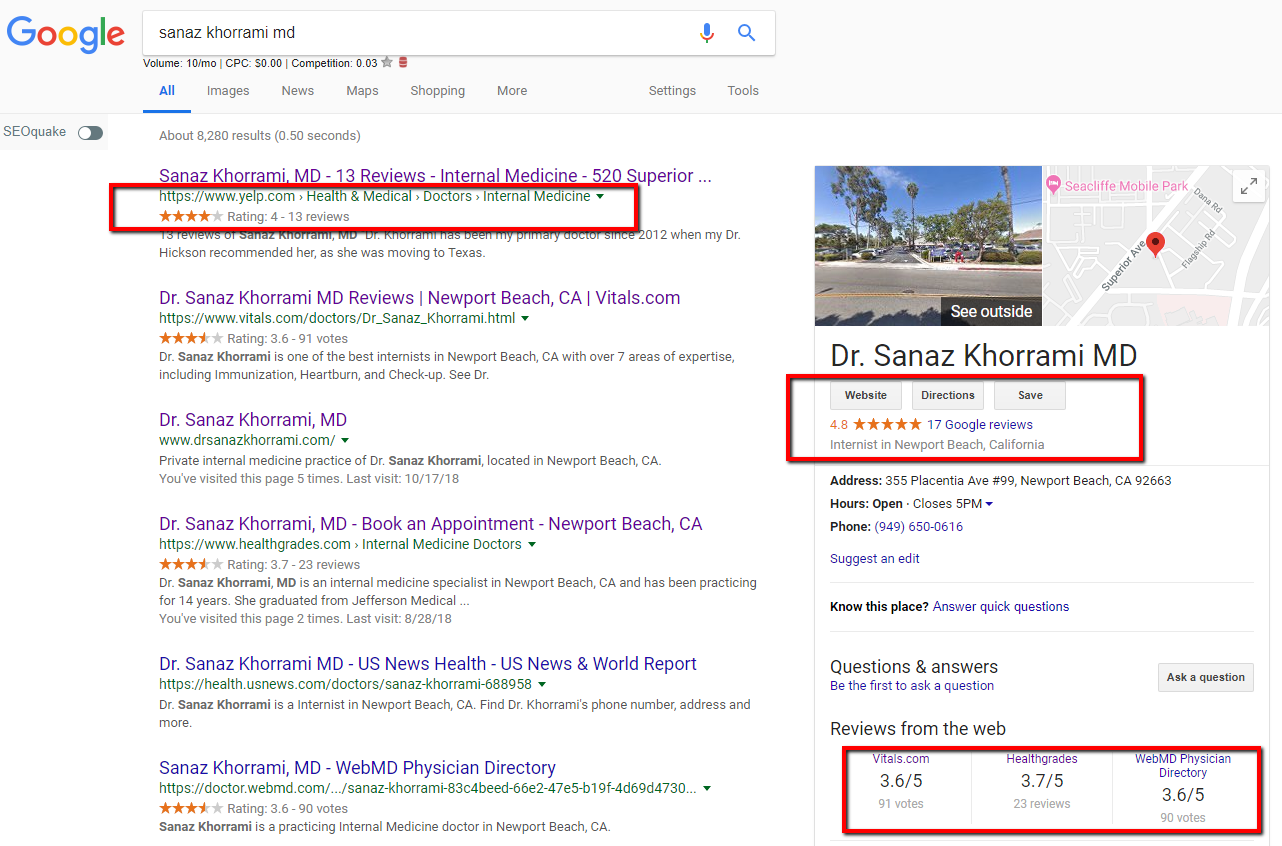Click Internist in Newport Beach, California text
1282x846 pixels.
[937, 445]
